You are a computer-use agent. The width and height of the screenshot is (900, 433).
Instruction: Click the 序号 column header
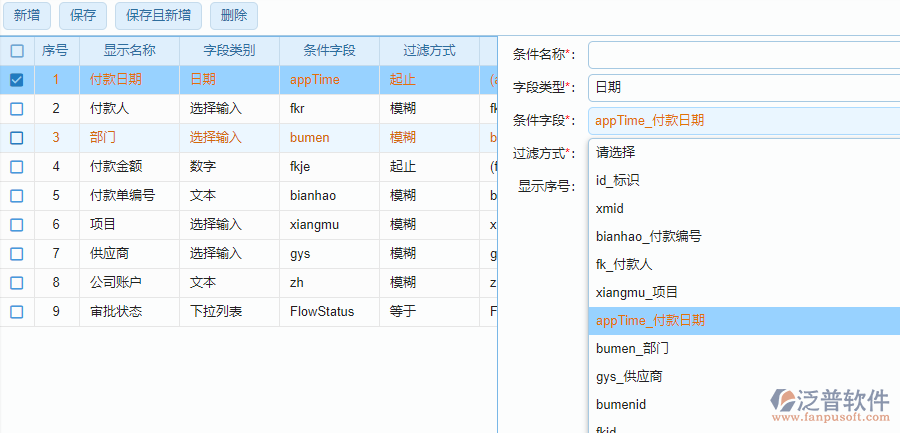point(55,51)
